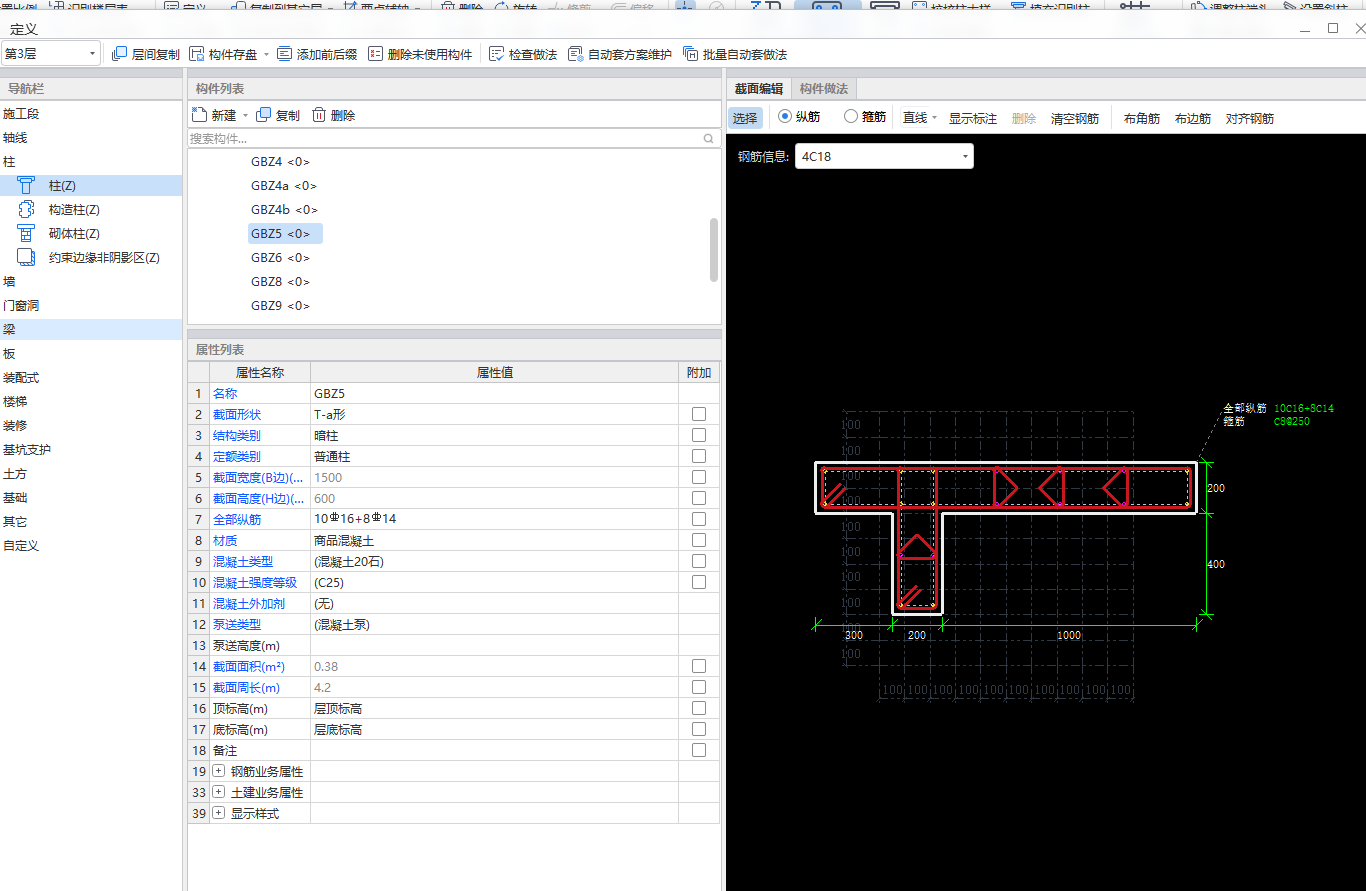Select GBZ9 in component list
Viewport: 1366px width, 891px height.
tap(280, 306)
